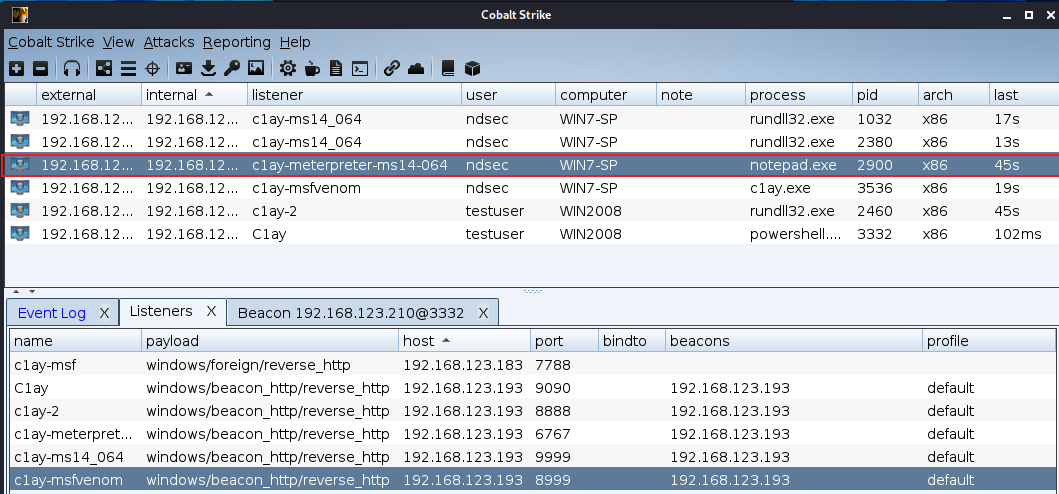1059x494 pixels.
Task: Click the terminal Scripted Web Delivery icon
Action: point(361,68)
